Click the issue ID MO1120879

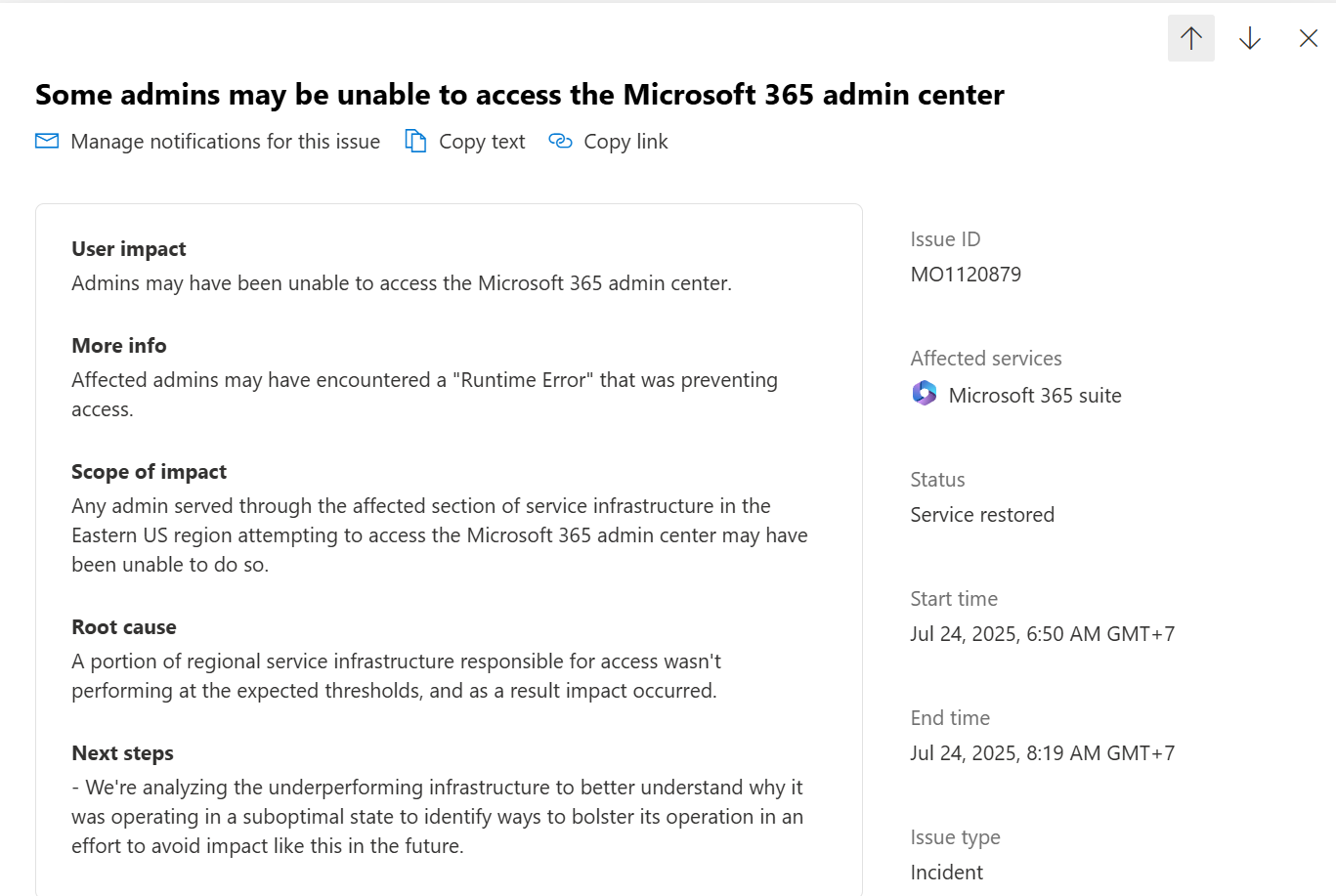click(966, 275)
